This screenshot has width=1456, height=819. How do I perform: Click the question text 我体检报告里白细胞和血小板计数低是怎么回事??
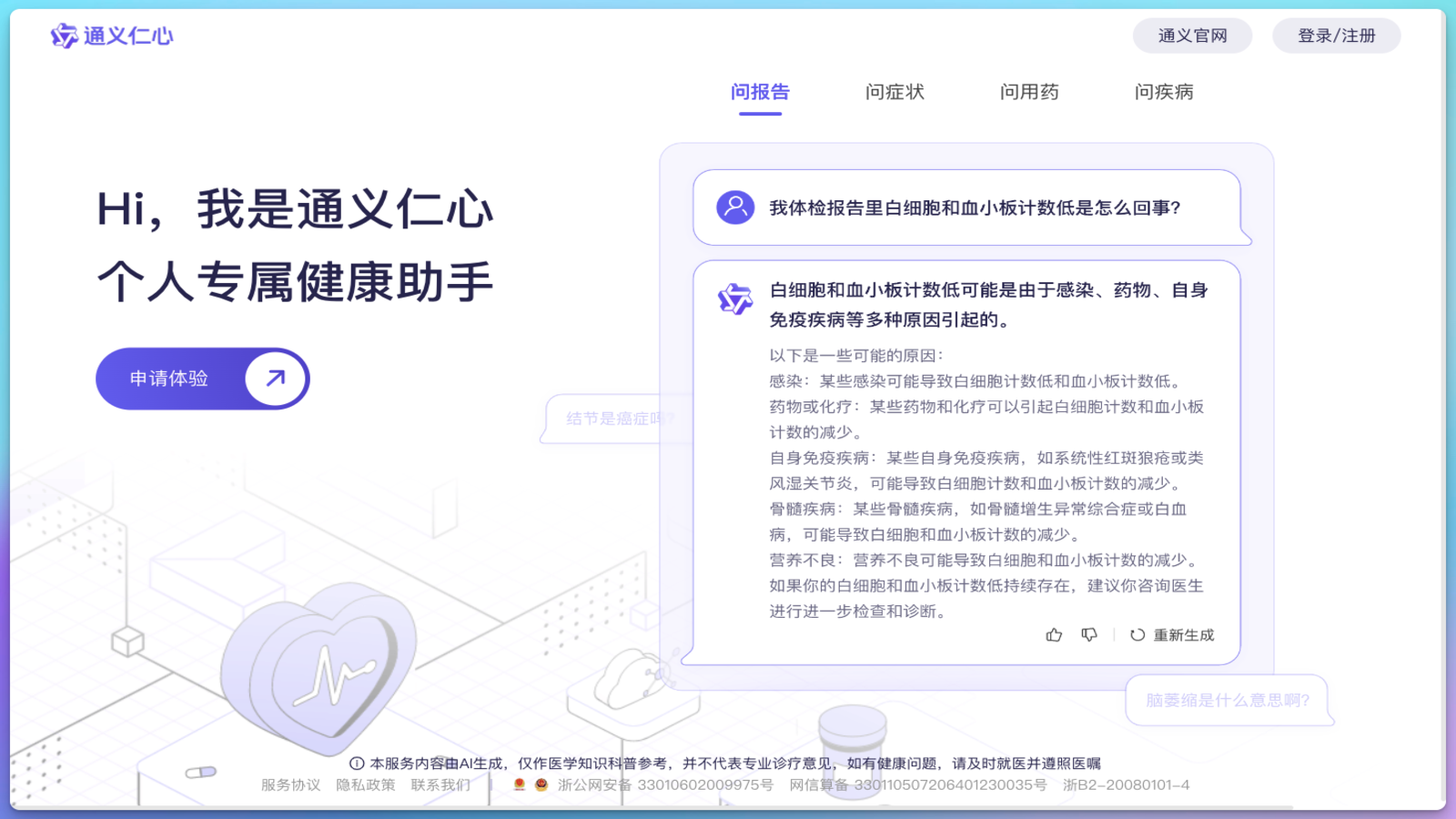[x=976, y=207]
